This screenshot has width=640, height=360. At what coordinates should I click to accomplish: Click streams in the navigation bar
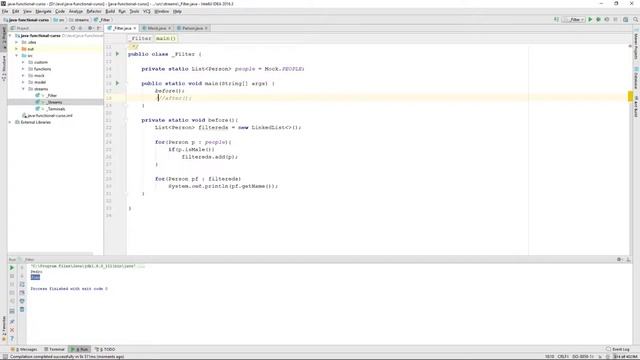pos(79,20)
